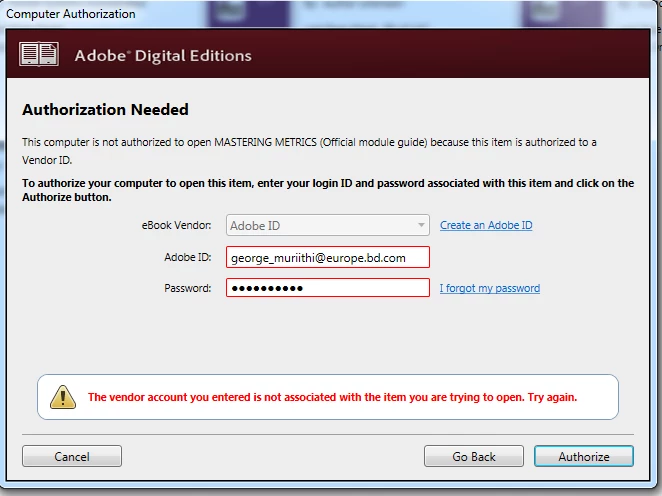Viewport: 662px width, 496px height.
Task: Click the Password field label
Action: [187, 288]
